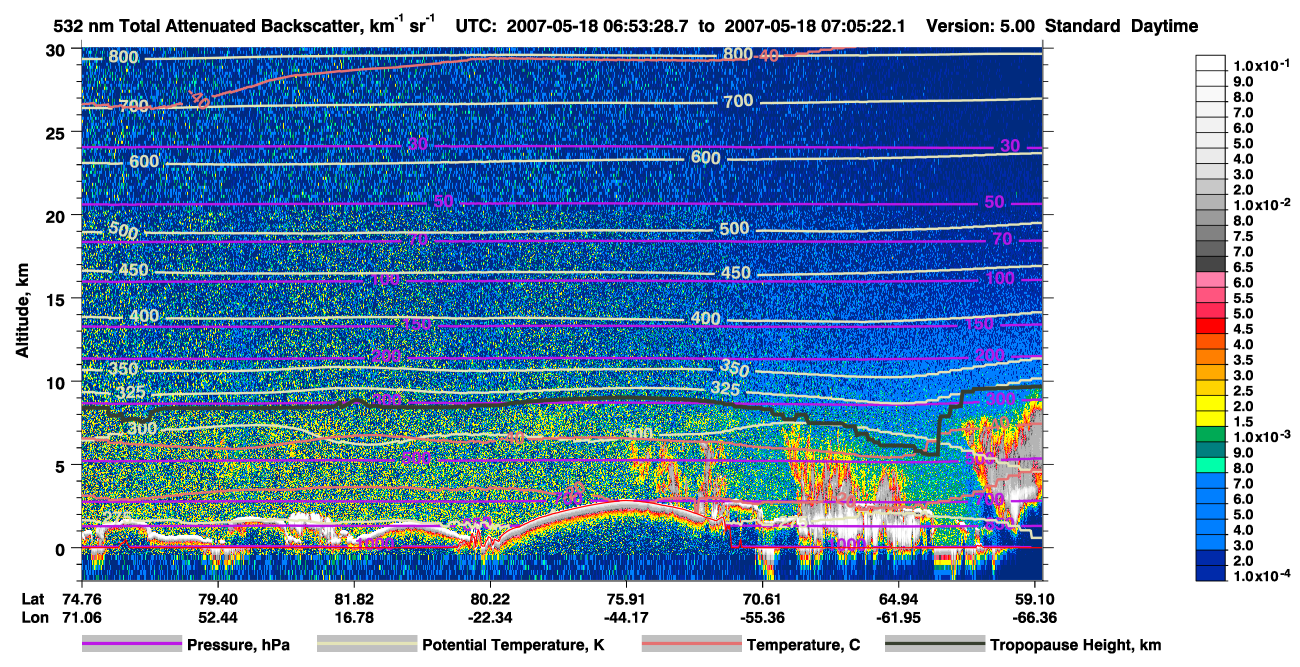Image resolution: width=1300 pixels, height=667 pixels.
Task: Click the longitude value '71.06'
Action: 80,617
